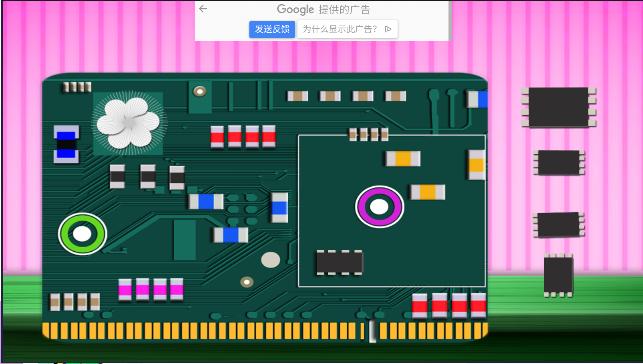Click the blue component at board's top-right corner
The height and width of the screenshot is (364, 643).
[x=477, y=99]
